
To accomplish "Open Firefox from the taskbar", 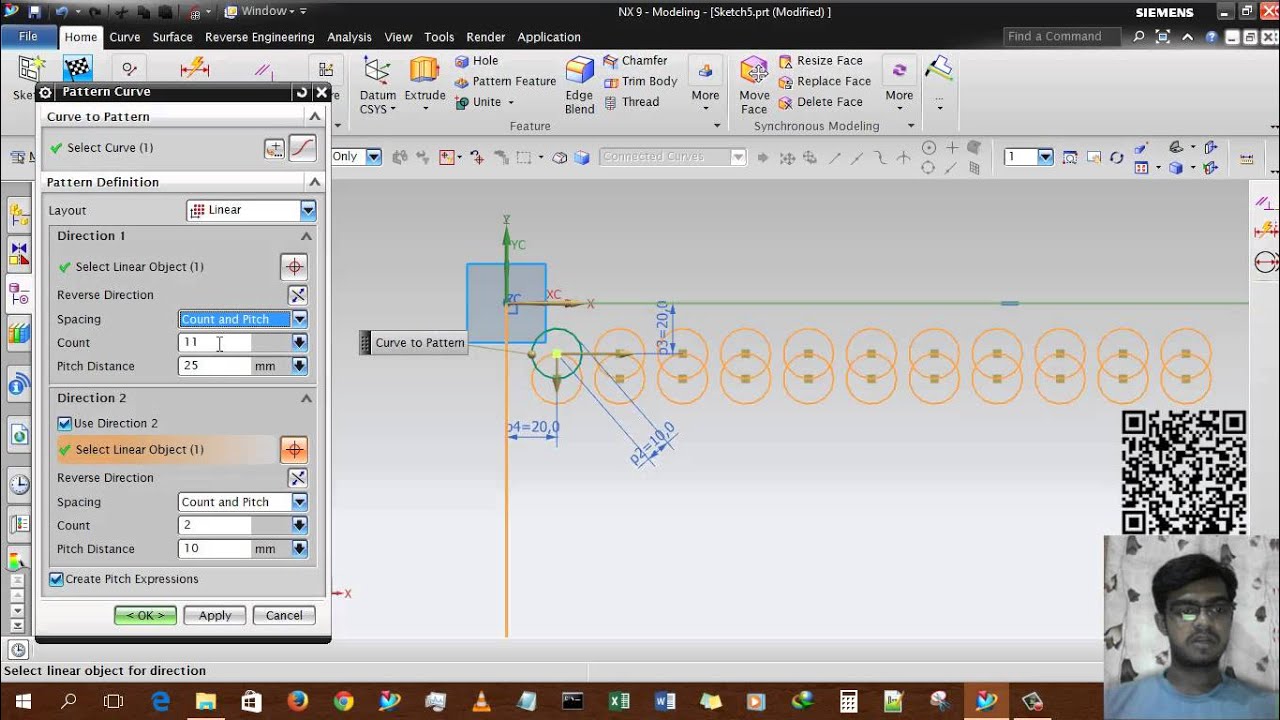I will click(297, 701).
